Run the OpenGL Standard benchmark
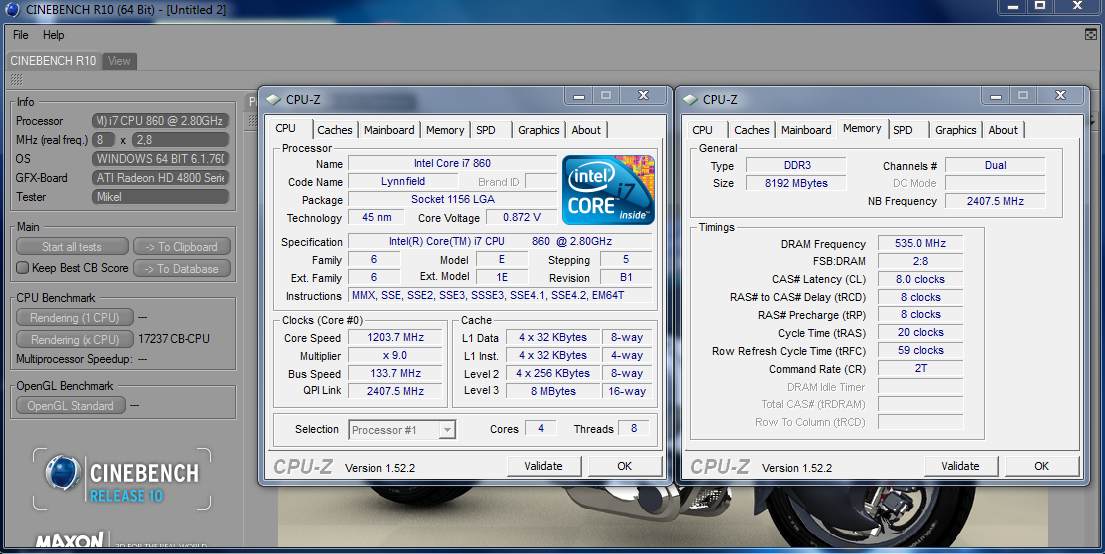Screen dimensions: 1105x554 click(x=70, y=405)
